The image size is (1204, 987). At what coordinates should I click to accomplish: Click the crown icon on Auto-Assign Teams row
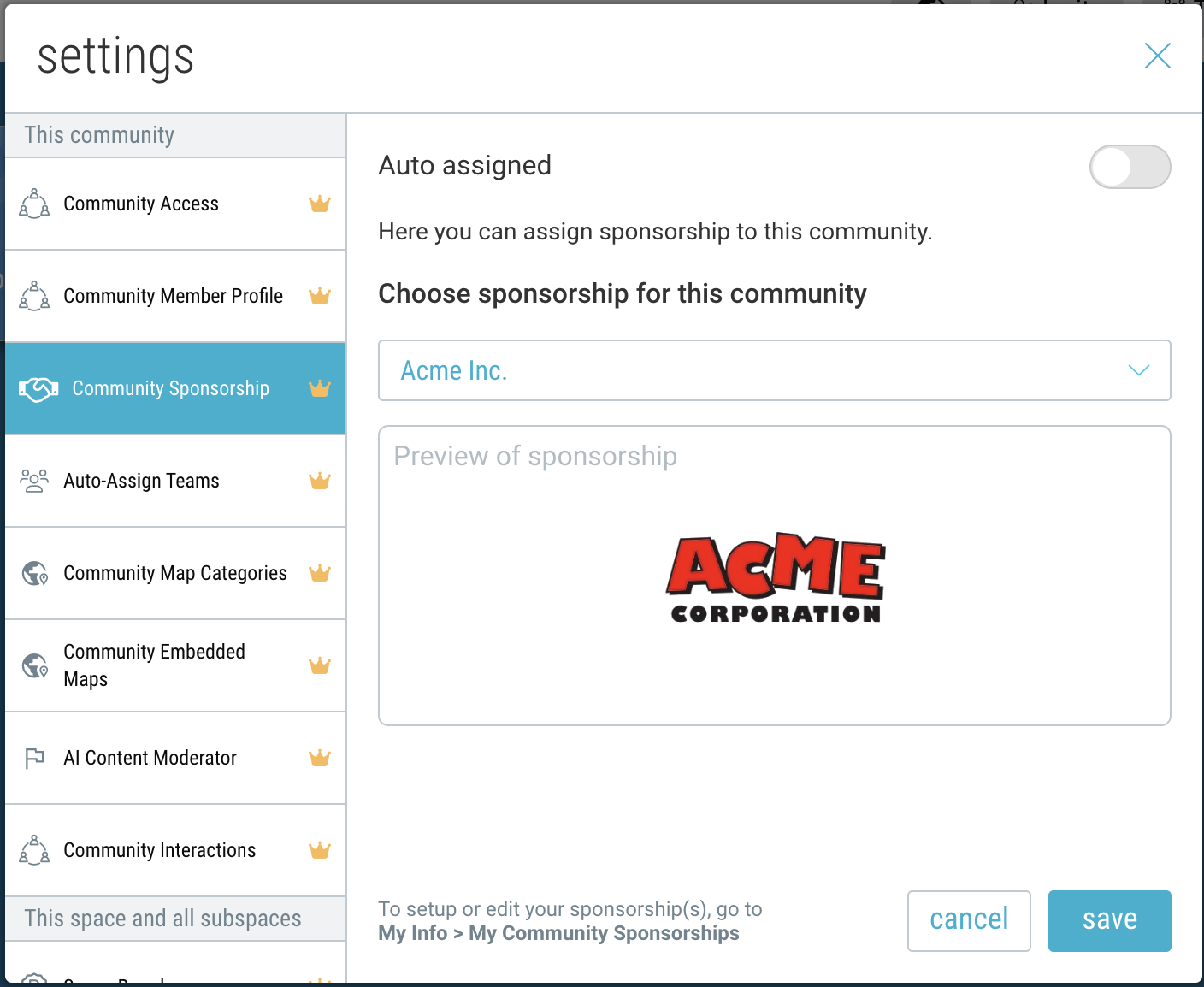320,481
